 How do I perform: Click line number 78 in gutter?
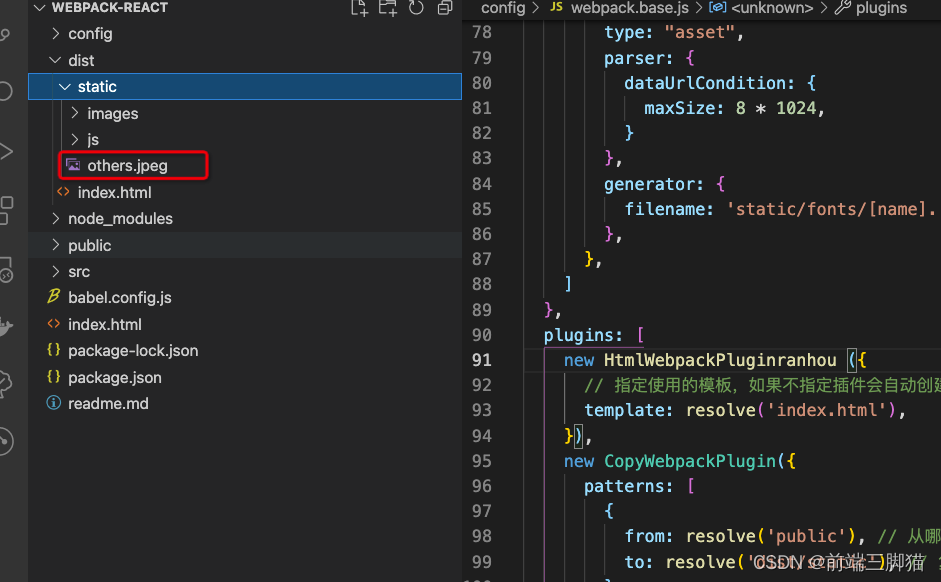(481, 32)
